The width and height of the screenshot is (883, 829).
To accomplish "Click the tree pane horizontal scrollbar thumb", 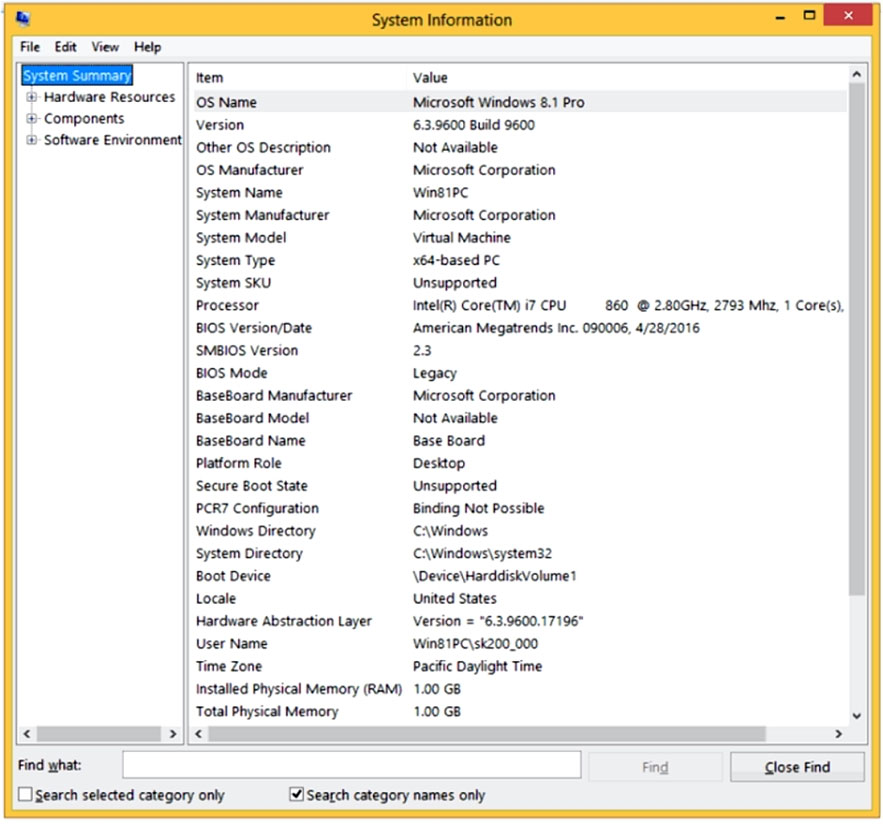I will [99, 734].
